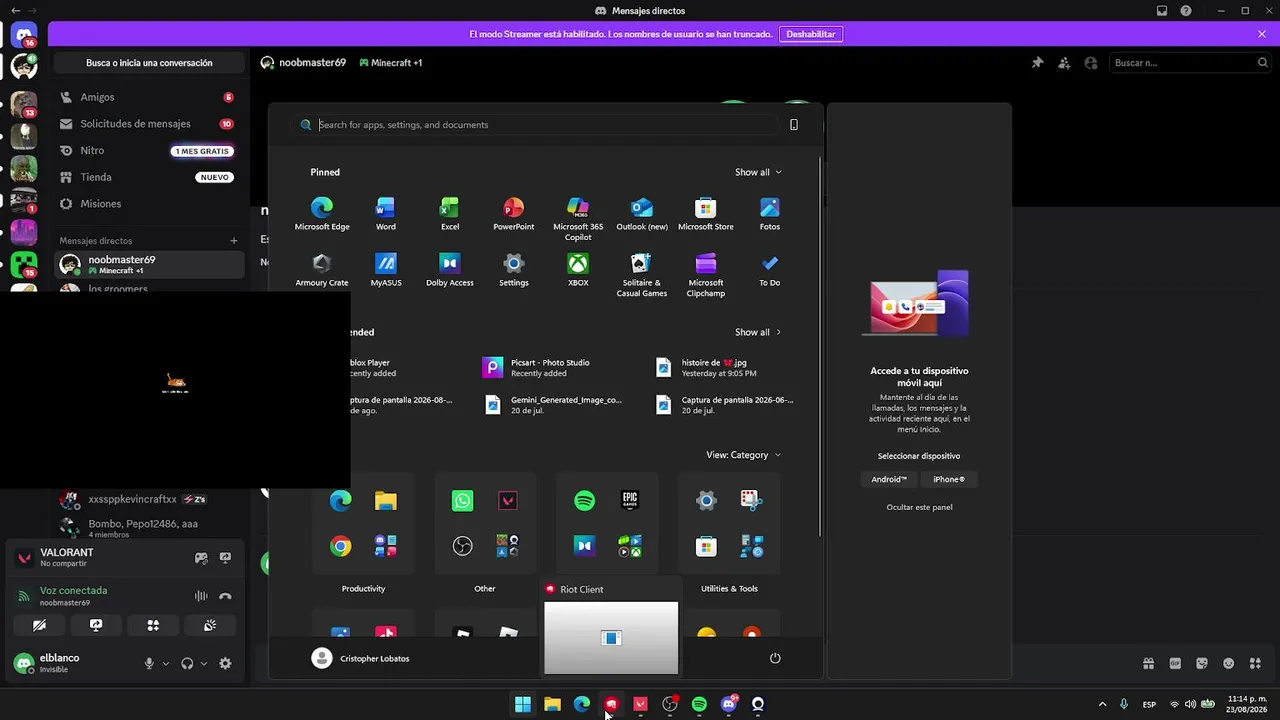Show hidden icons in system tray
This screenshot has height=720, width=1280.
tap(1102, 704)
